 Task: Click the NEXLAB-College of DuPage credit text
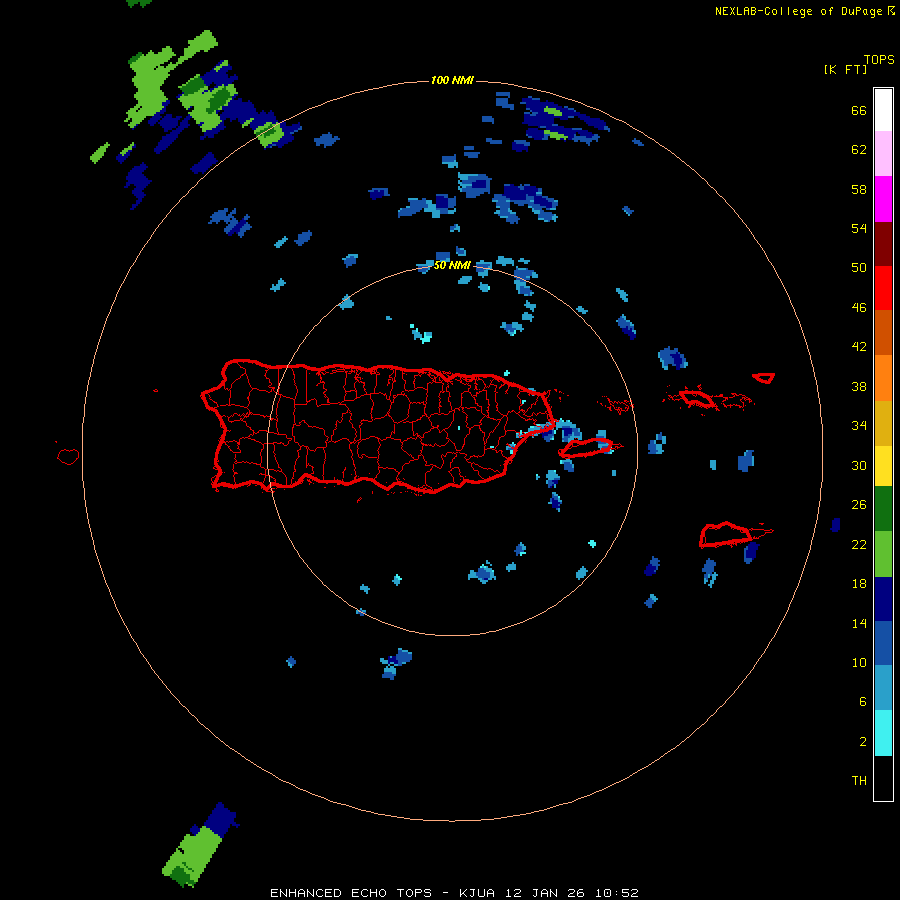[x=798, y=11]
